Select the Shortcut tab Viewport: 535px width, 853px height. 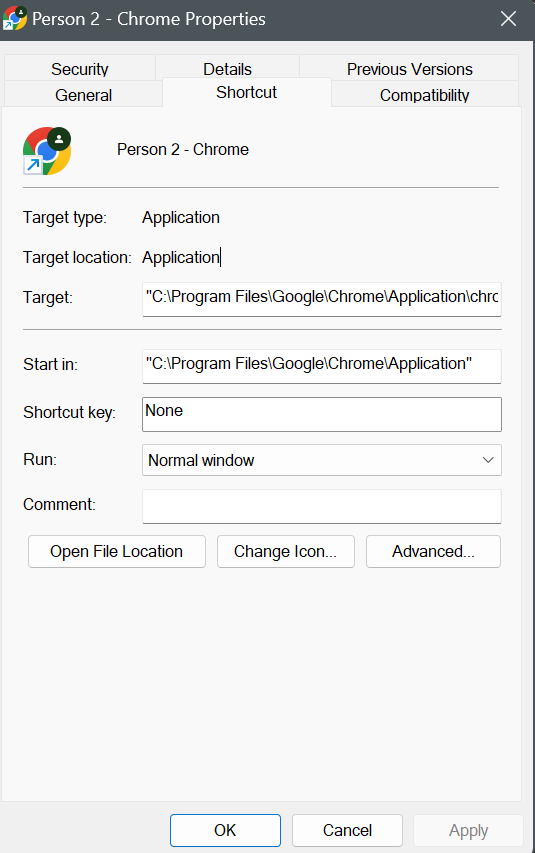click(247, 92)
